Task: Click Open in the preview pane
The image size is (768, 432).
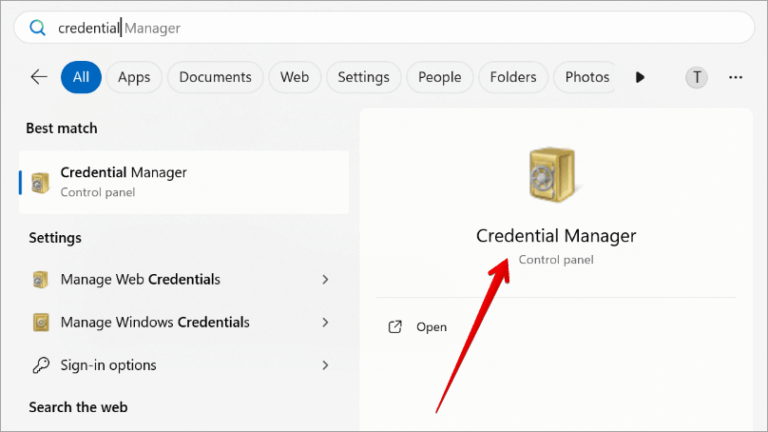Action: (431, 327)
